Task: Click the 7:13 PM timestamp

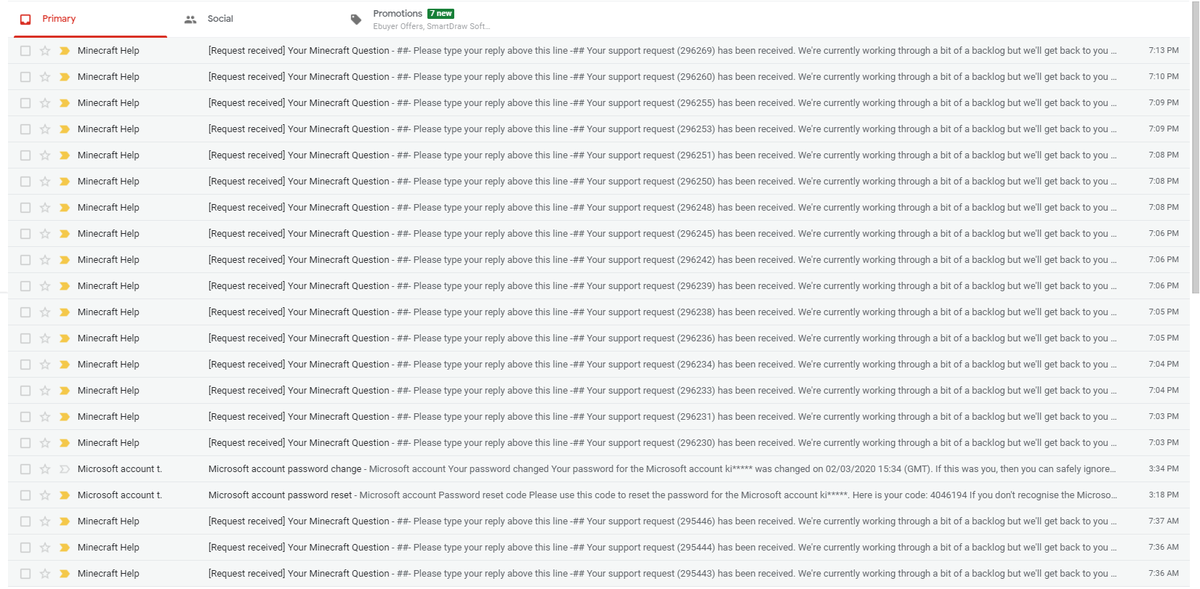Action: tap(1164, 50)
